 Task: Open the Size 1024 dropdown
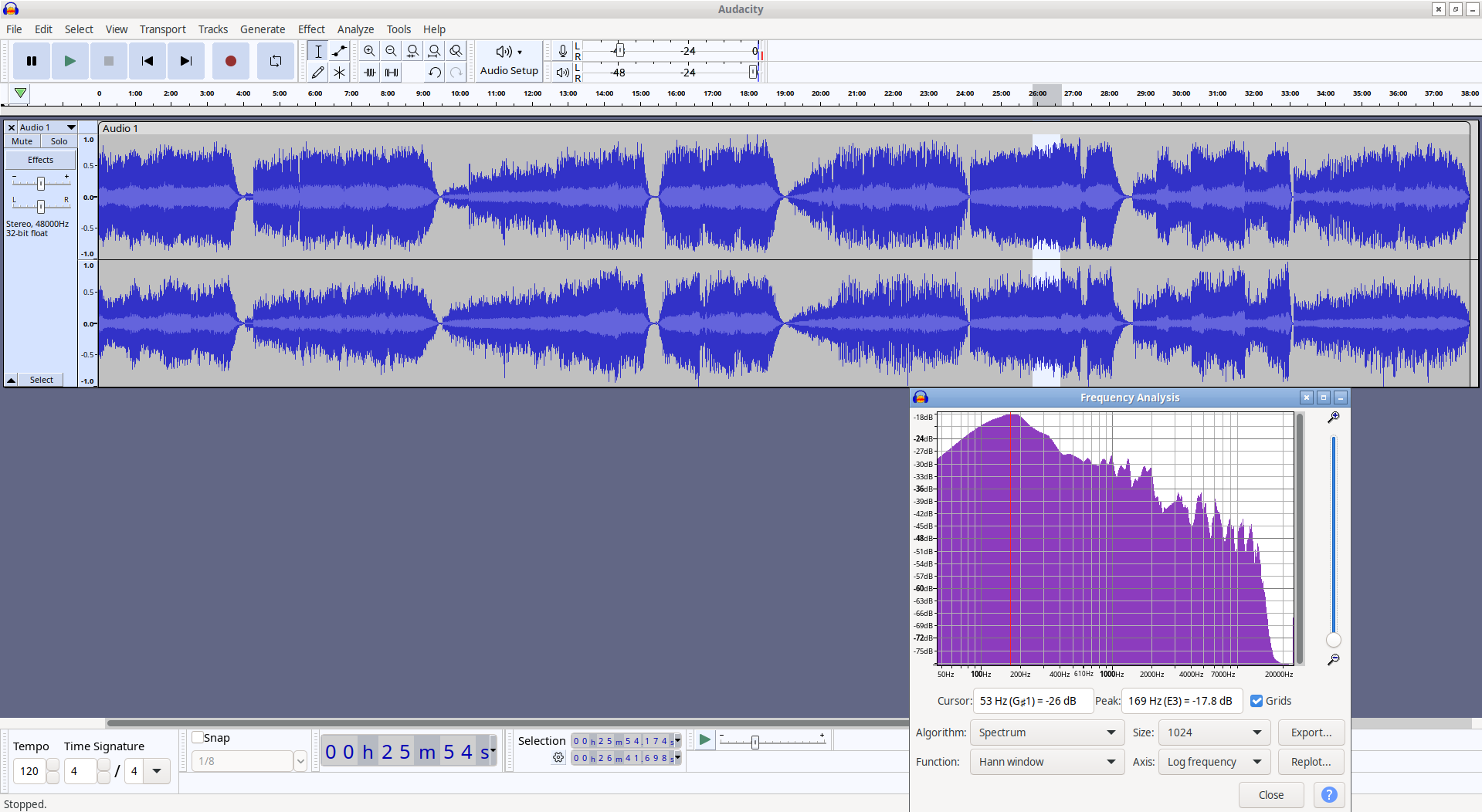click(x=1216, y=732)
